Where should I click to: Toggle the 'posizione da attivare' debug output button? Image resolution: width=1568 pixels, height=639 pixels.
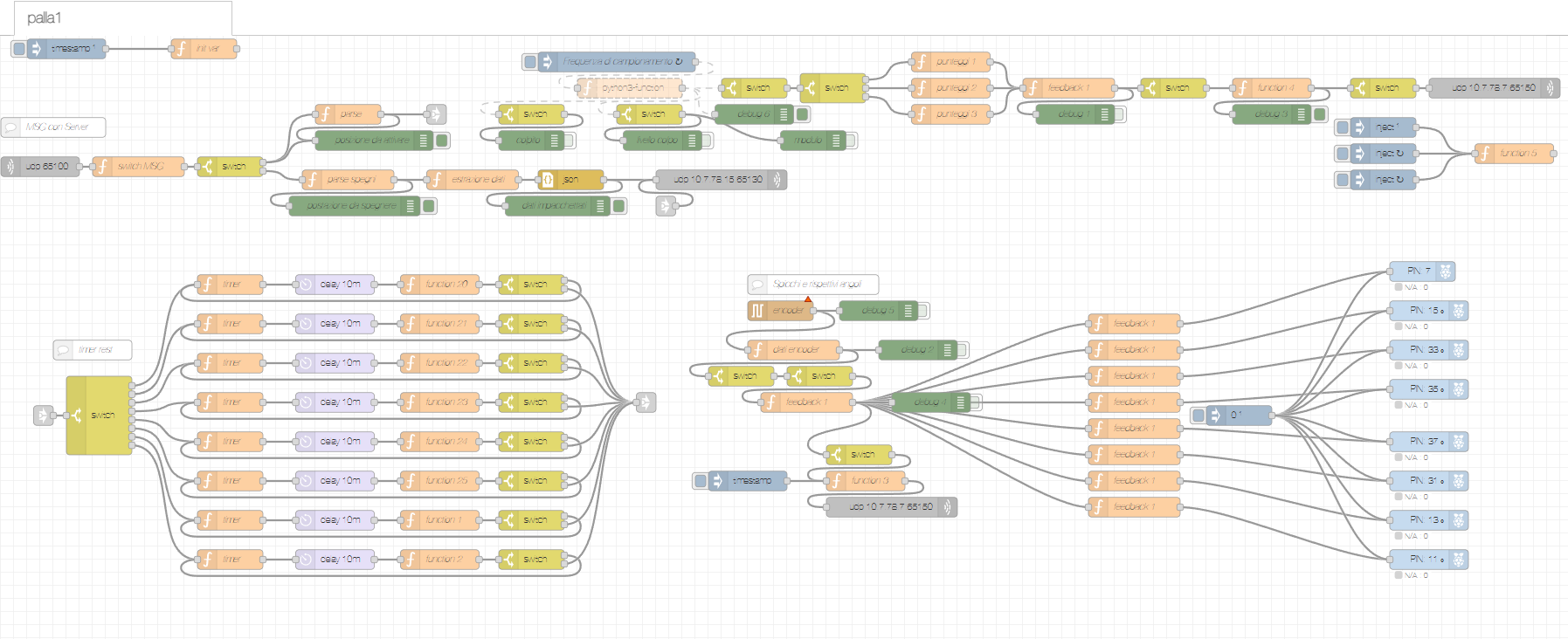tap(442, 141)
